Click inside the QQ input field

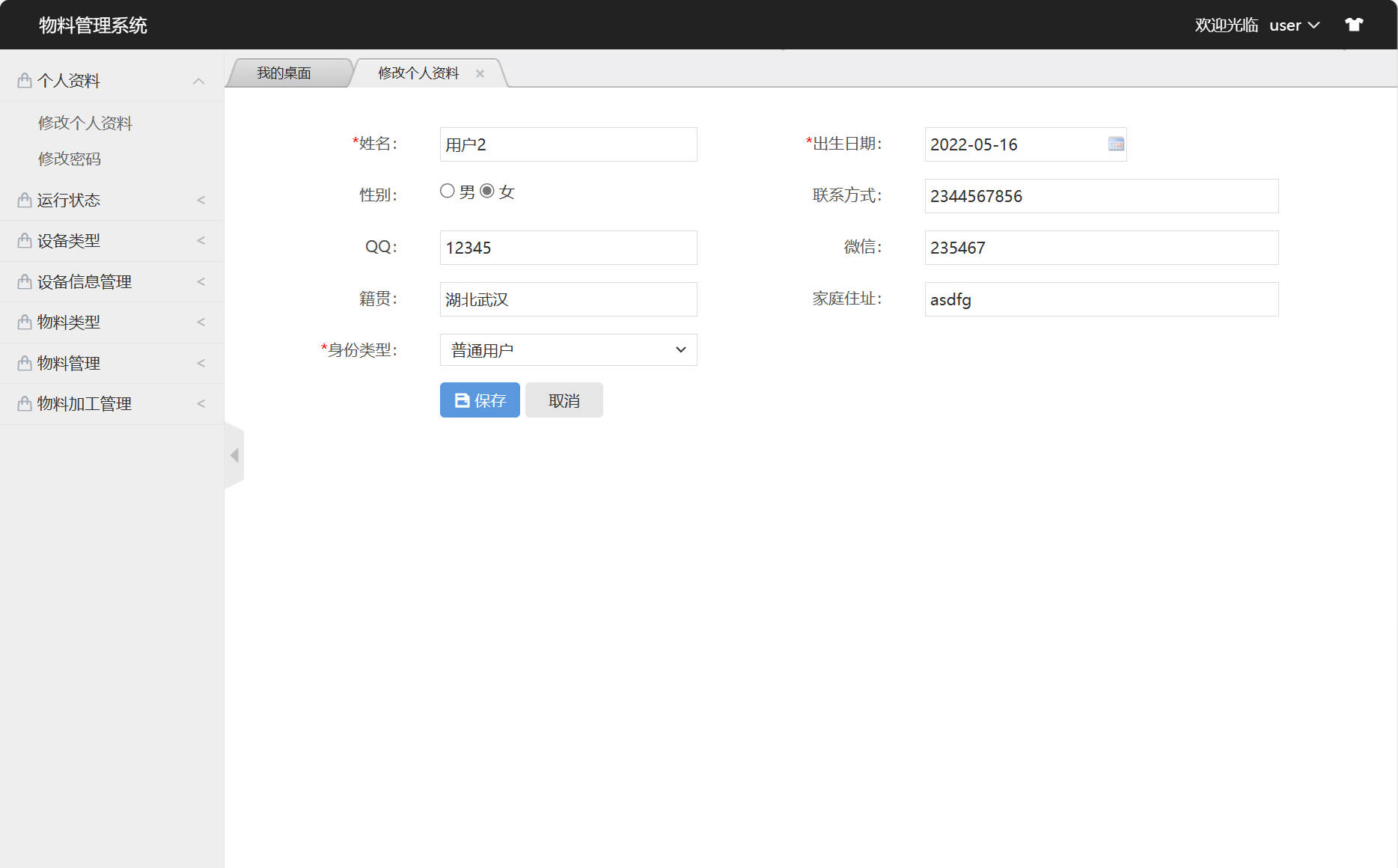567,248
